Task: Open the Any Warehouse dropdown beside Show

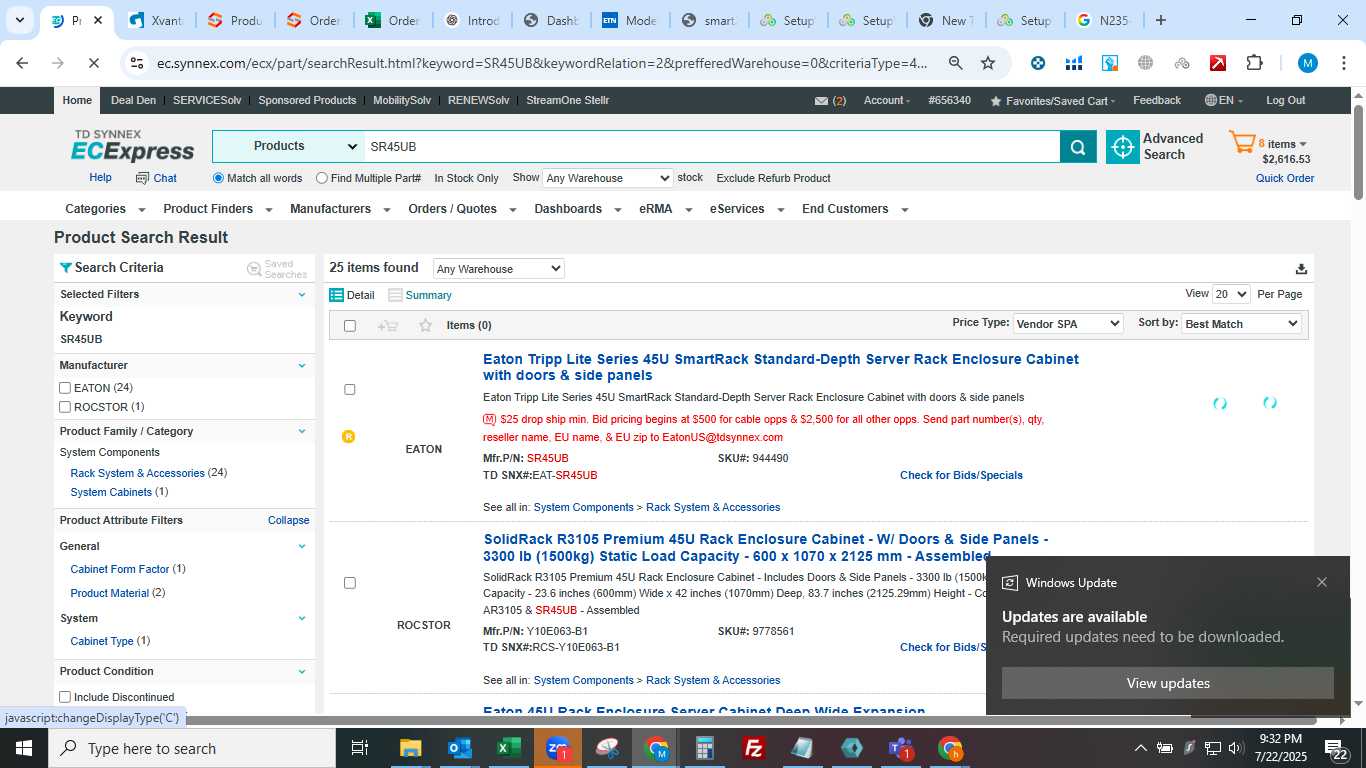Action: pos(607,178)
